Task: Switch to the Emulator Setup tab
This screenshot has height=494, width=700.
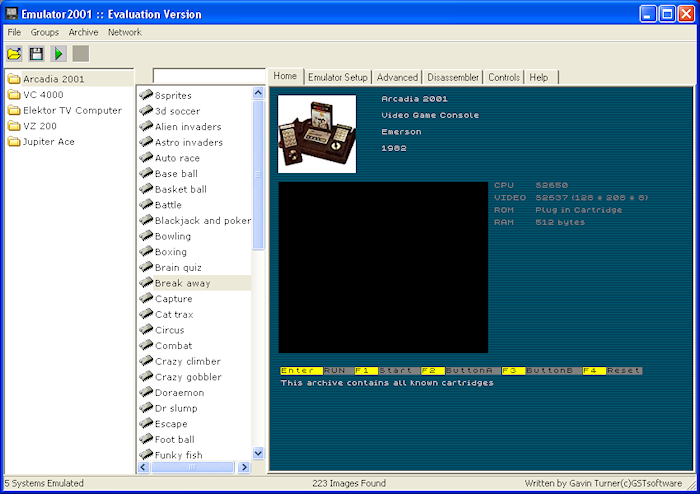Action: (338, 77)
